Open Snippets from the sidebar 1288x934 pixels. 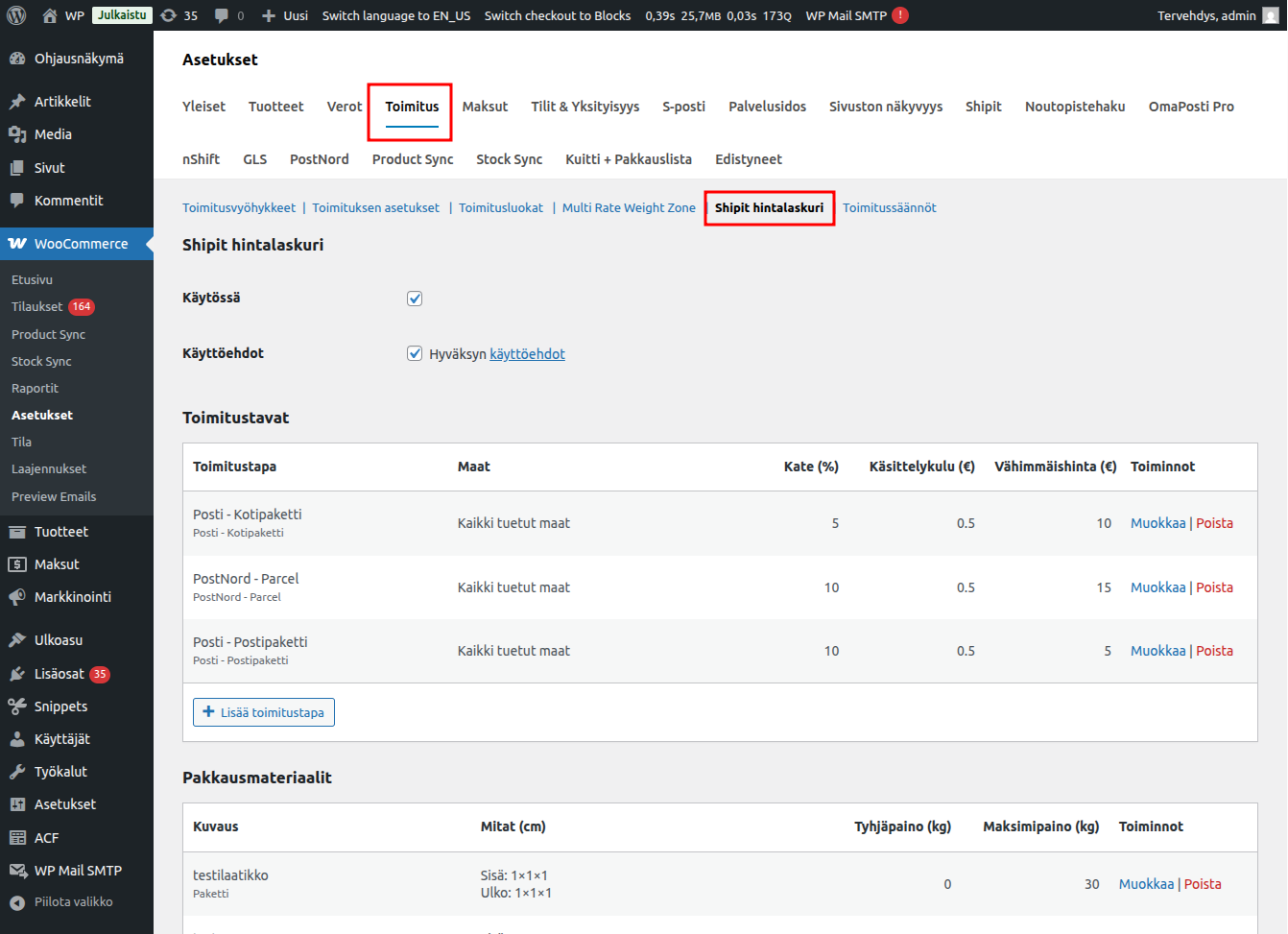(x=60, y=706)
